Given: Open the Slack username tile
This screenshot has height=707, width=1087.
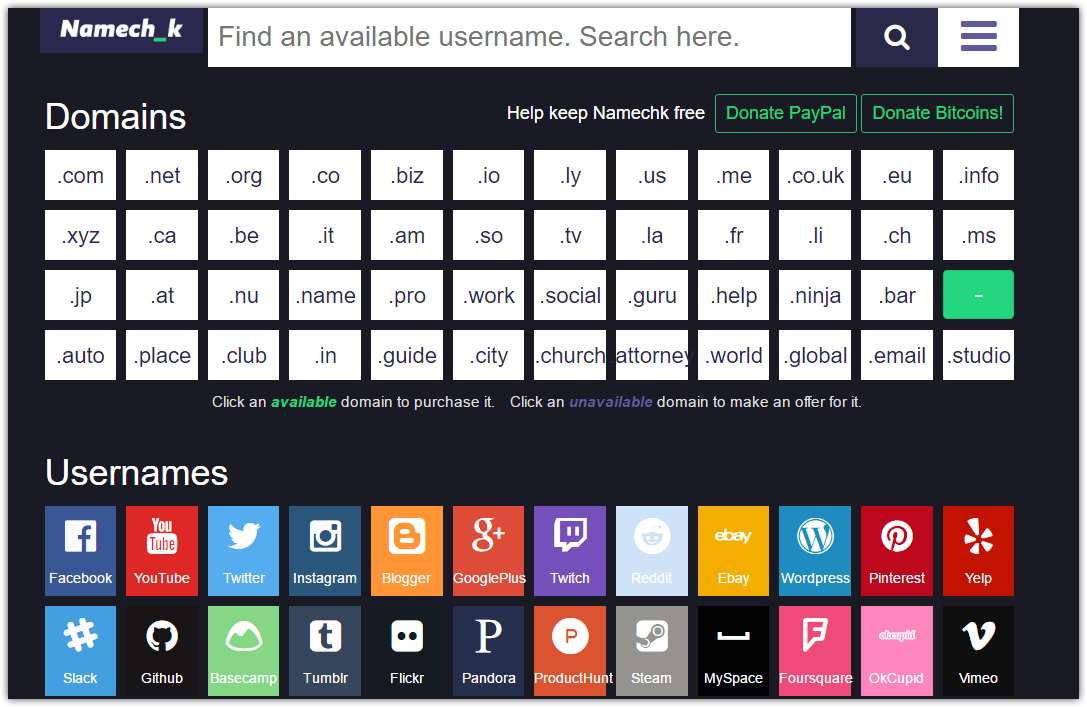Looking at the screenshot, I should pyautogui.click(x=80, y=651).
